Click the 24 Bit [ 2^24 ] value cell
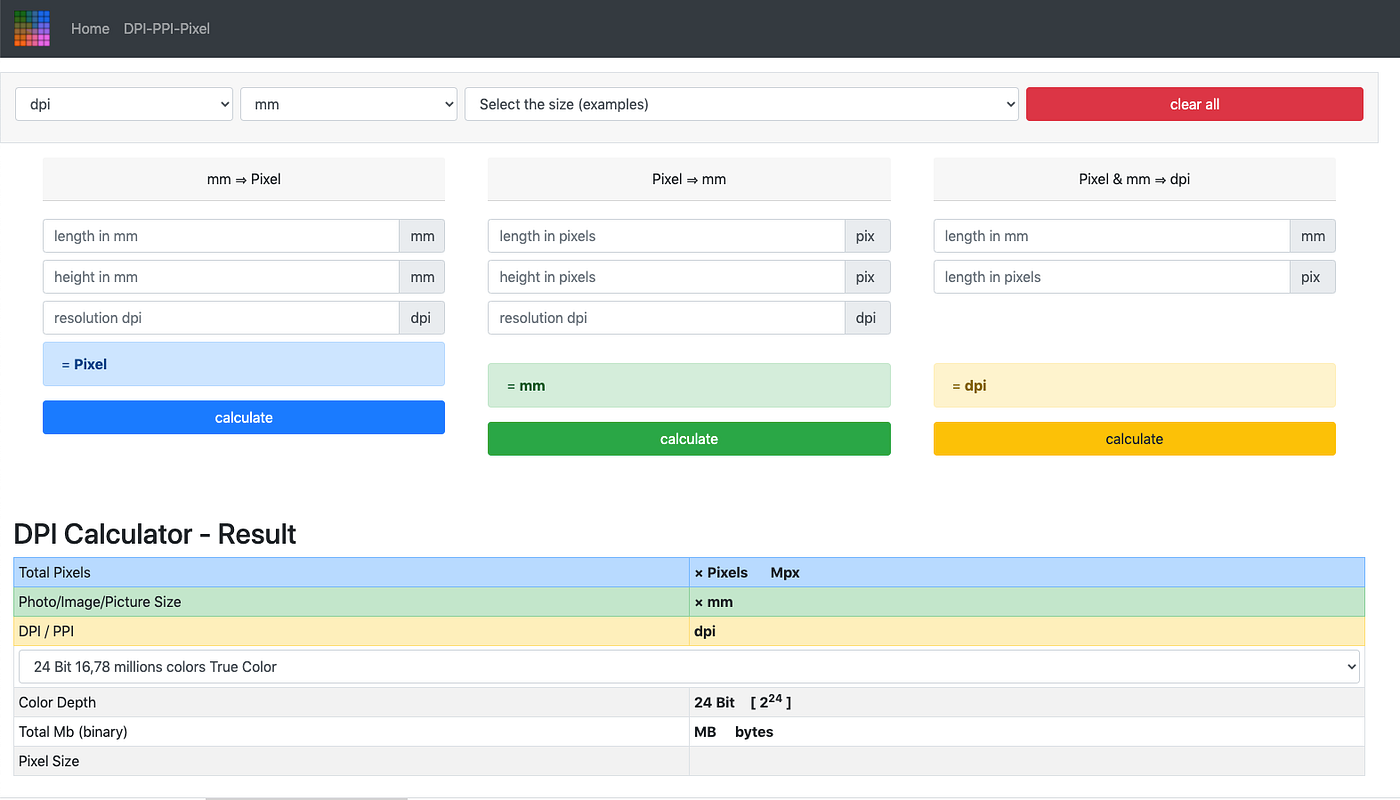The width and height of the screenshot is (1400, 800). (x=1027, y=702)
